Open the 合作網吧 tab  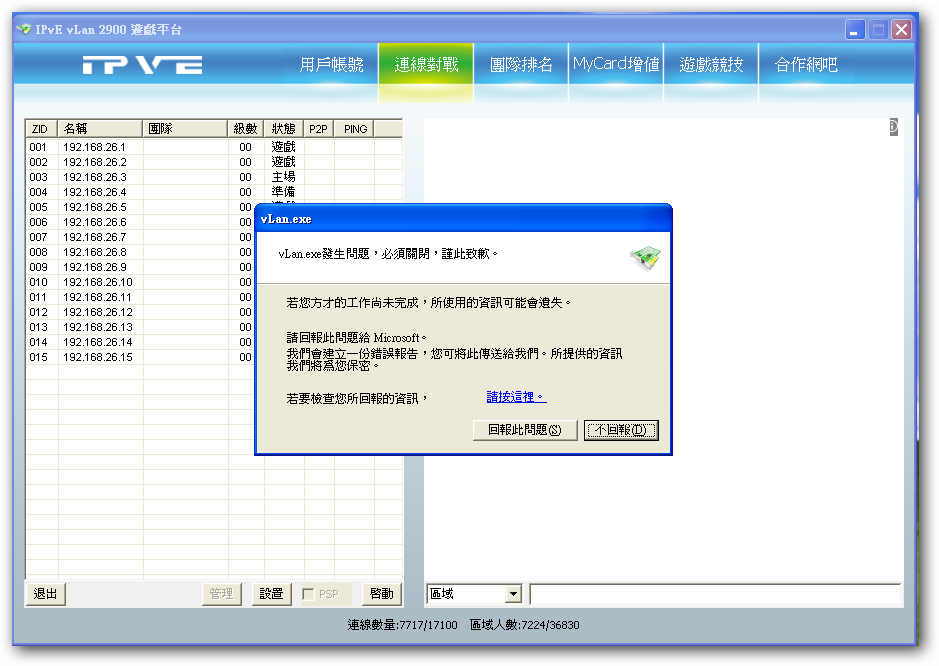click(x=806, y=64)
